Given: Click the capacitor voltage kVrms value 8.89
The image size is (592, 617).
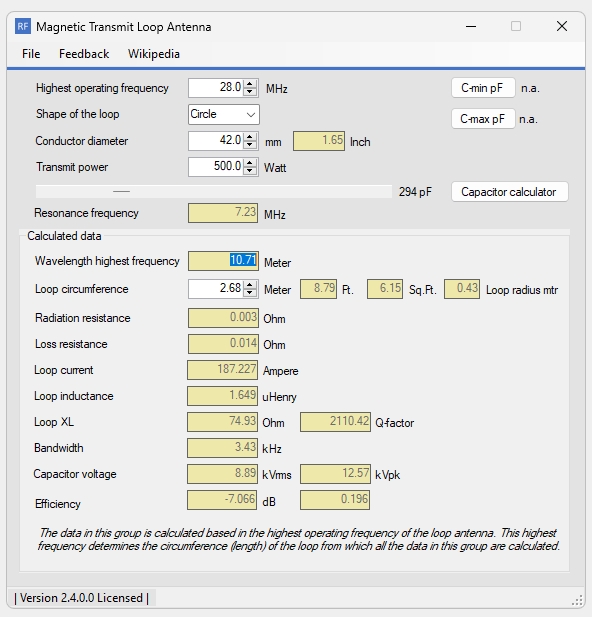Looking at the screenshot, I should [x=223, y=474].
